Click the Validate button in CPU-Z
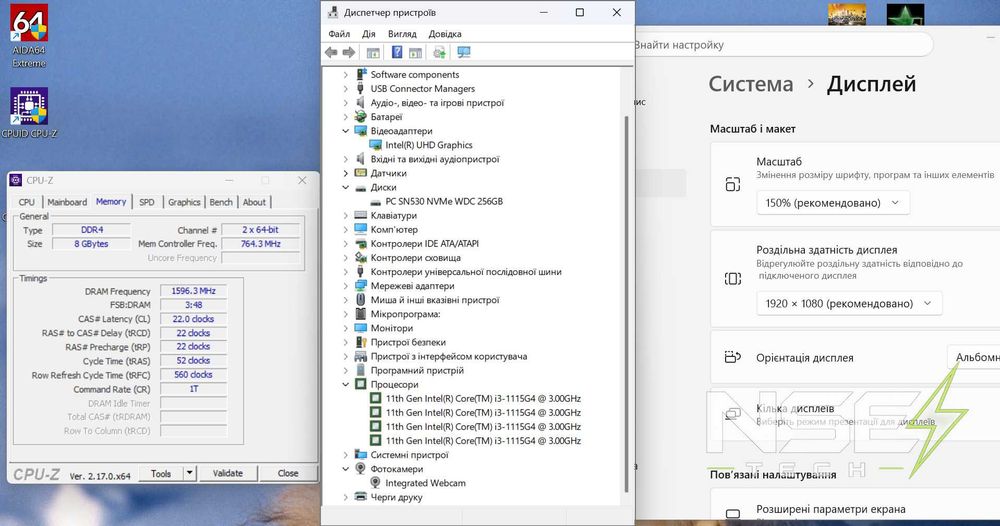The width and height of the screenshot is (1000, 526). pyautogui.click(x=228, y=474)
